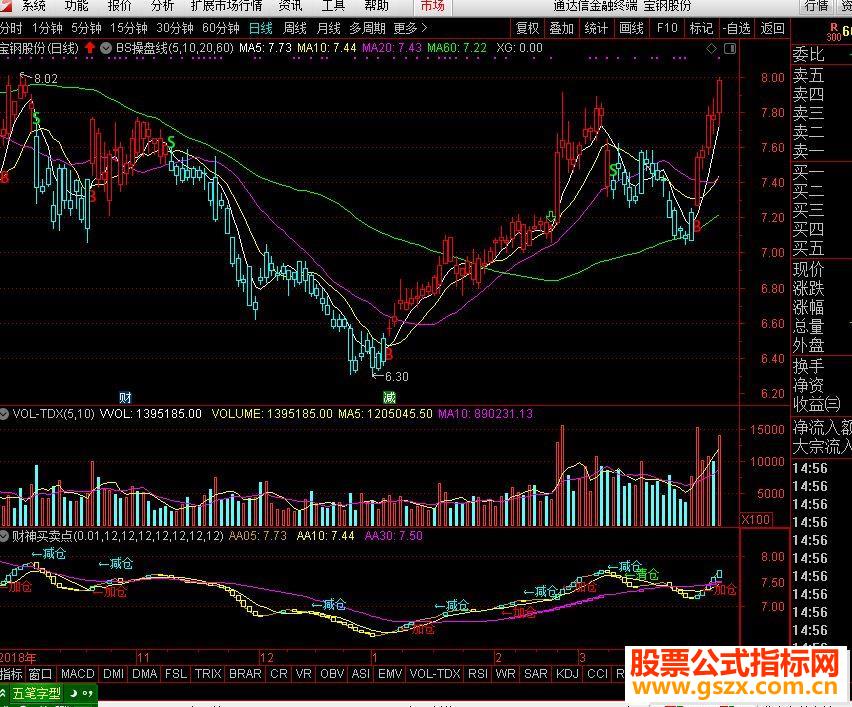Select the 日线 daily period
The height and width of the screenshot is (707, 852).
coord(261,28)
